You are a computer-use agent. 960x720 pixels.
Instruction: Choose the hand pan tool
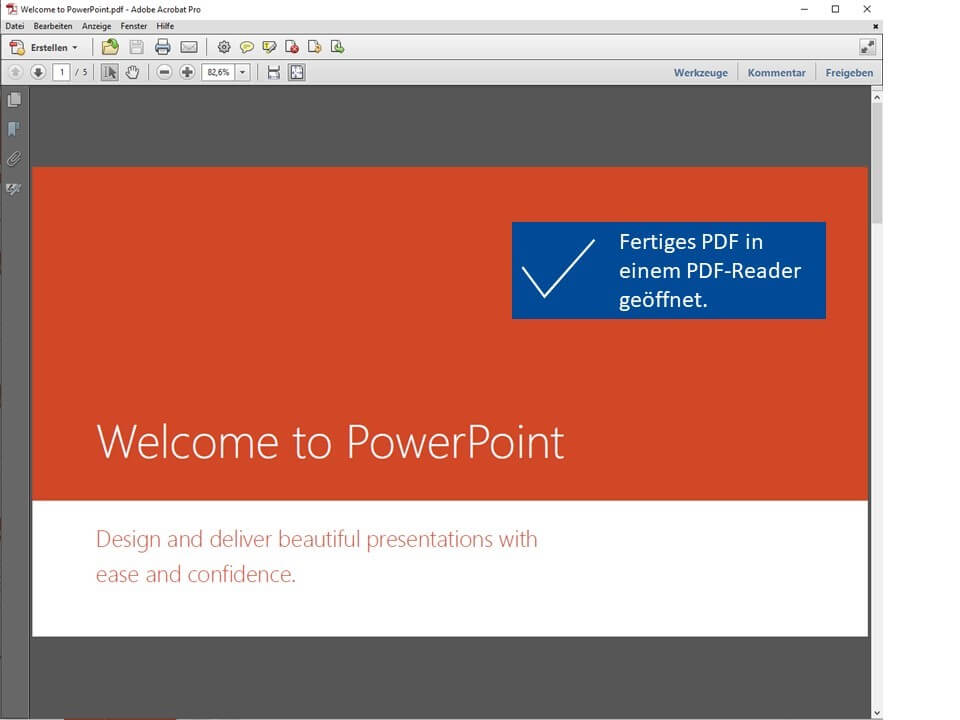[x=132, y=72]
